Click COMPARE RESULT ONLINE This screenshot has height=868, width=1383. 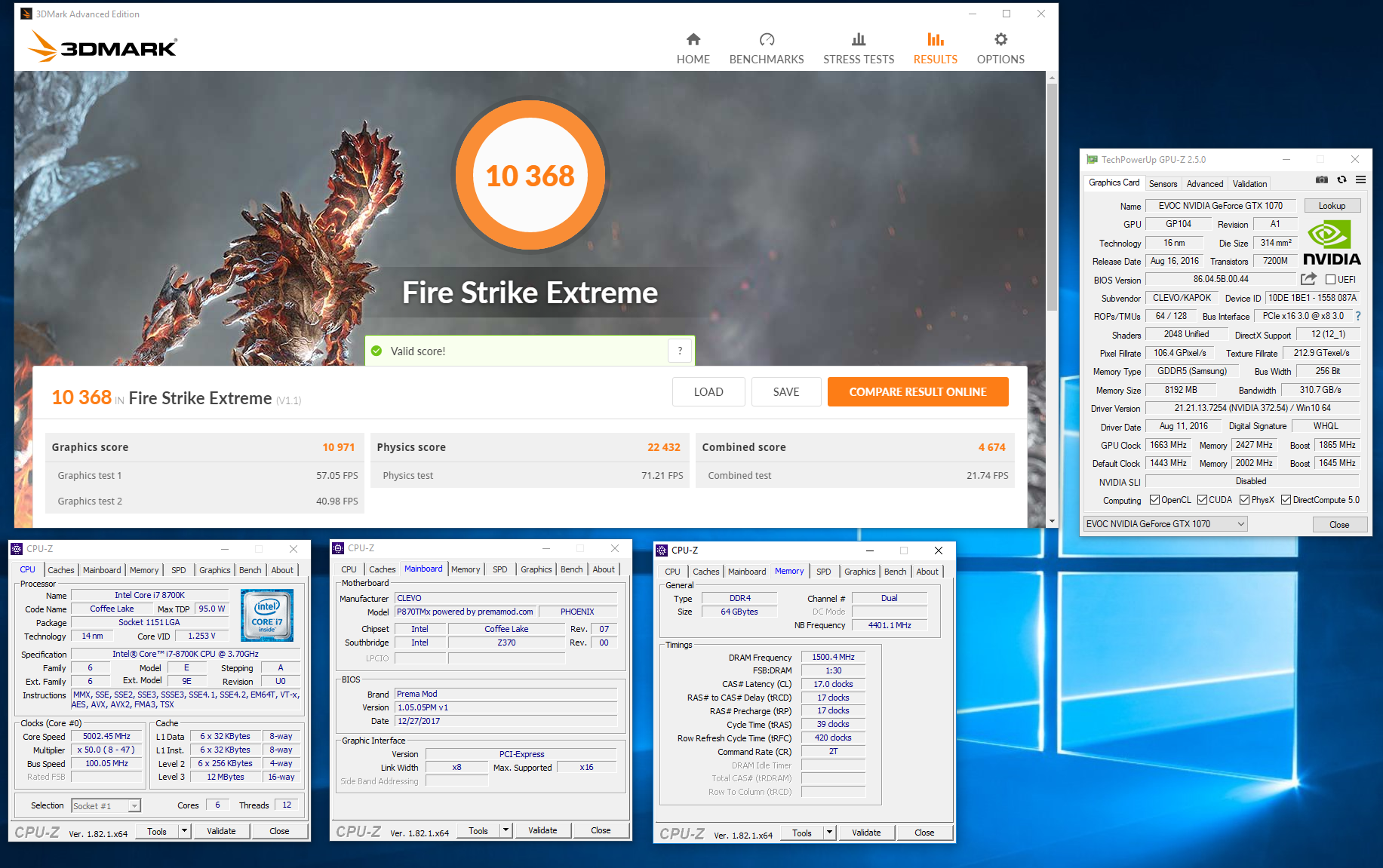point(917,391)
